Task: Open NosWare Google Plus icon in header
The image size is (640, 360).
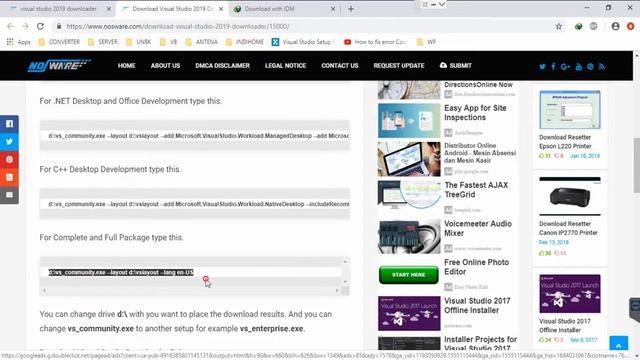Action: pos(565,67)
